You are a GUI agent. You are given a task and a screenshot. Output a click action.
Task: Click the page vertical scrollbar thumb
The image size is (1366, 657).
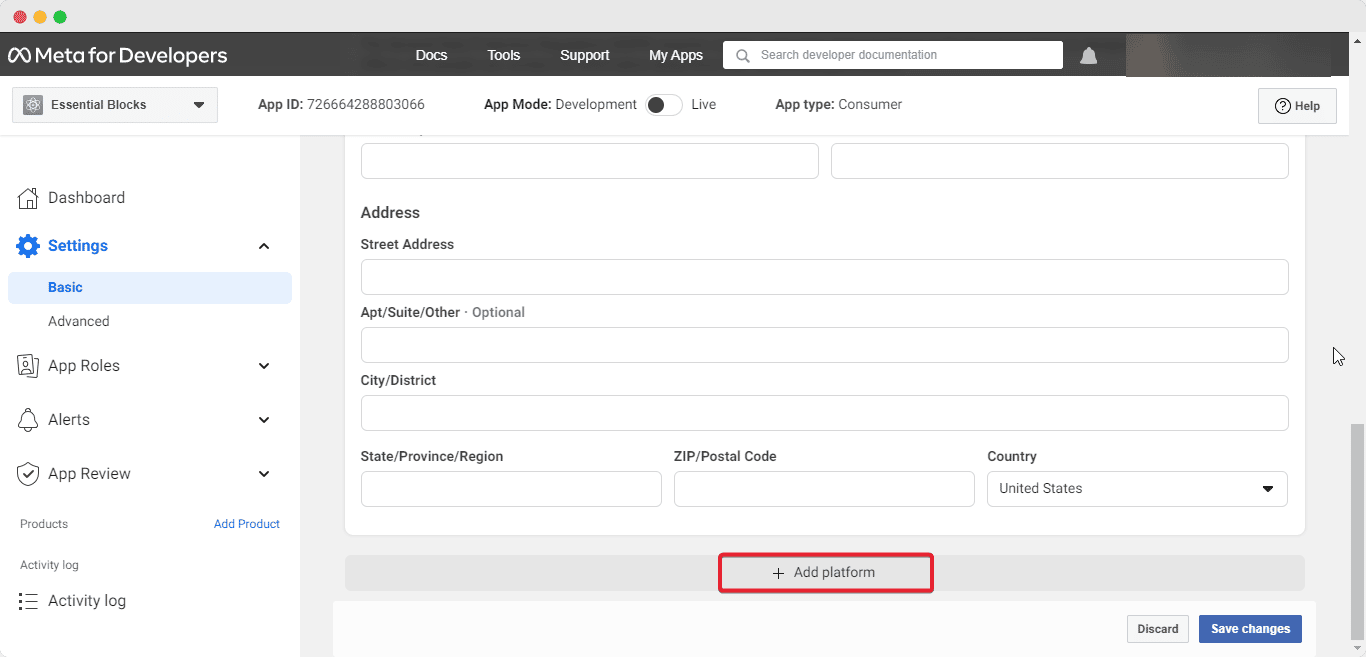1357,531
